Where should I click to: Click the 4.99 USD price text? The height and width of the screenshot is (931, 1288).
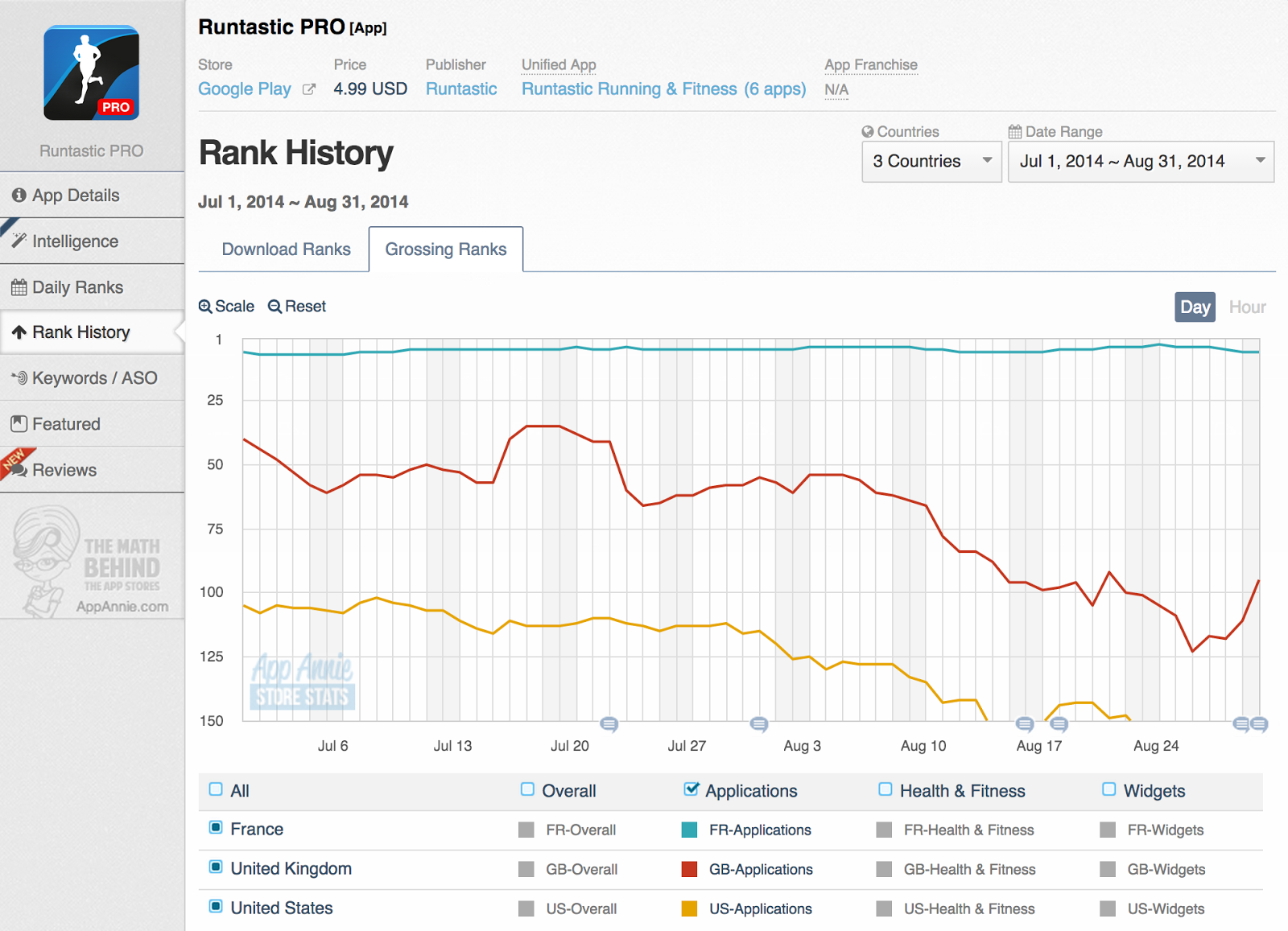pos(370,89)
